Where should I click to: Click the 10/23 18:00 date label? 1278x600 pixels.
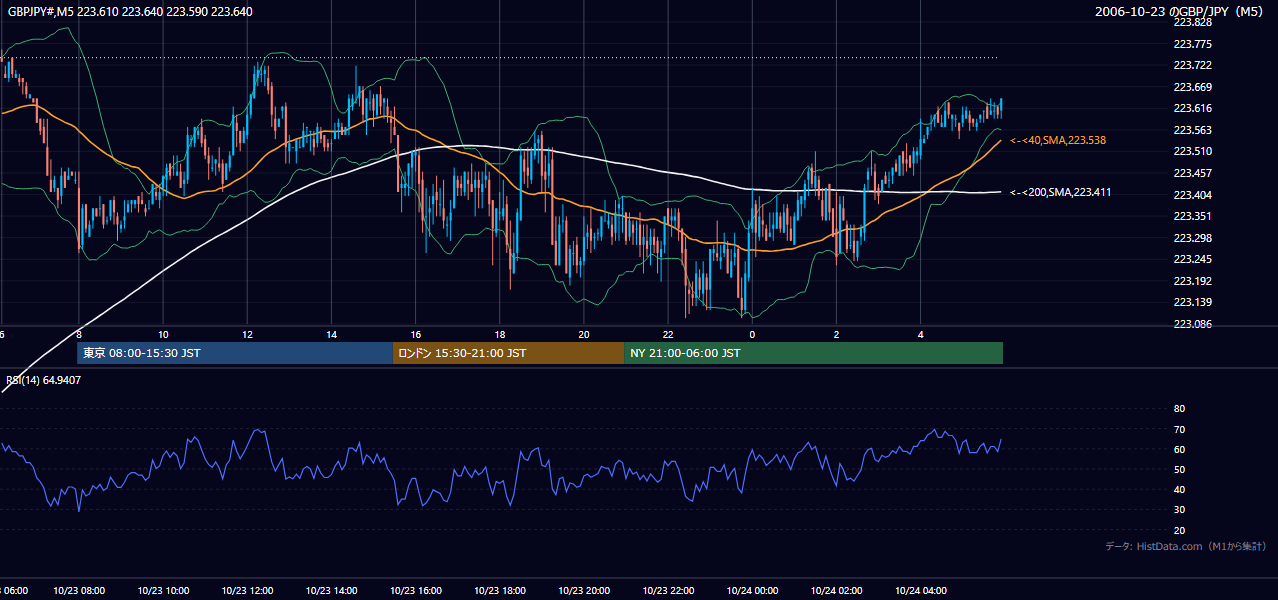pos(500,590)
